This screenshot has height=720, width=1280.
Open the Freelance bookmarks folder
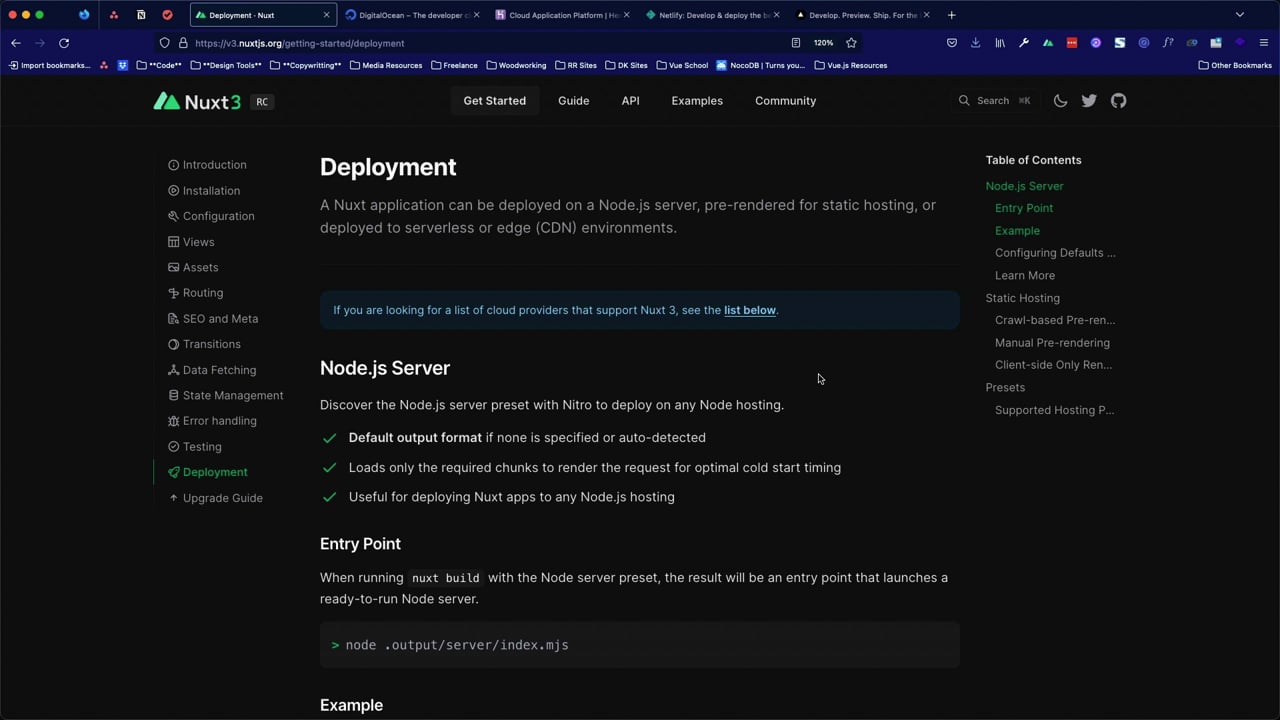tap(454, 65)
